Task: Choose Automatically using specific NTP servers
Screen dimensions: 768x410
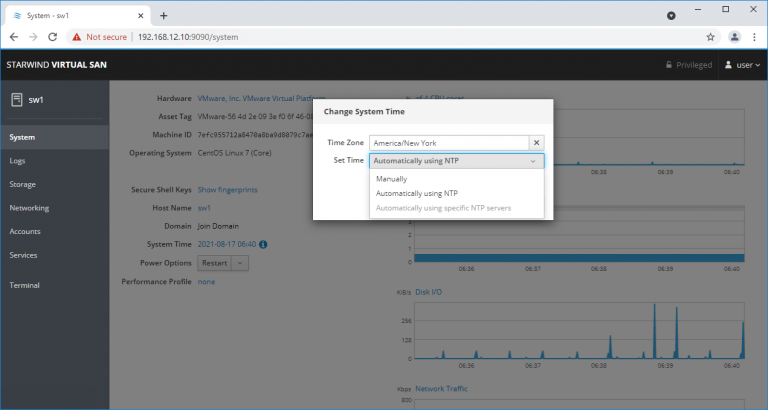Action: (x=443, y=208)
